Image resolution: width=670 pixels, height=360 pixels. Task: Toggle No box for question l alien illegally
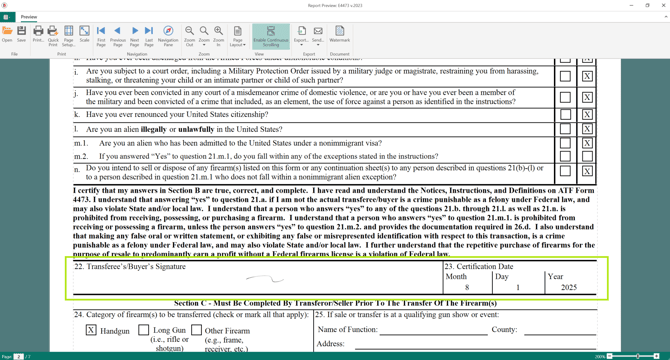[587, 129]
